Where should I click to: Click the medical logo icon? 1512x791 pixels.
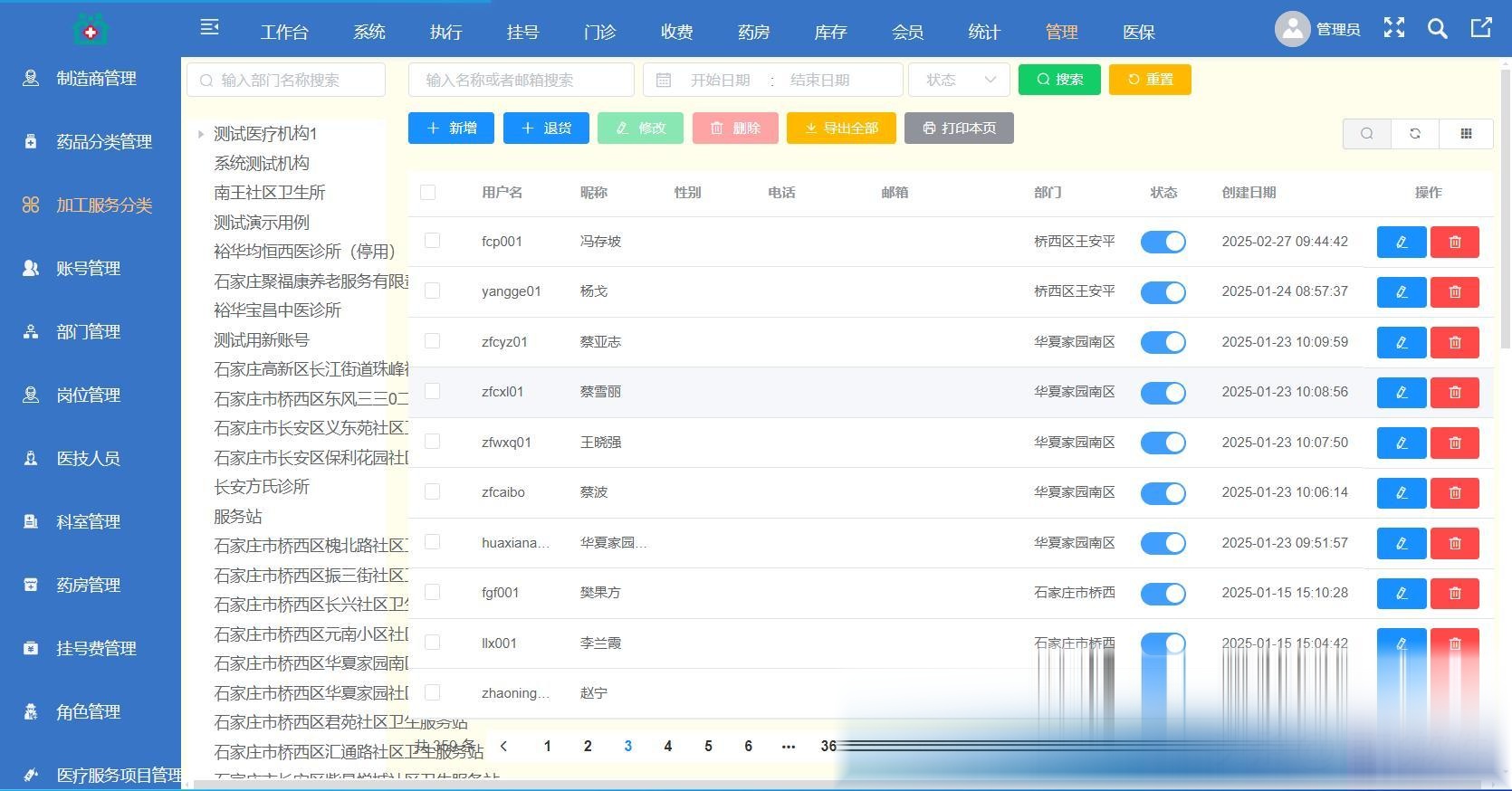pyautogui.click(x=91, y=30)
